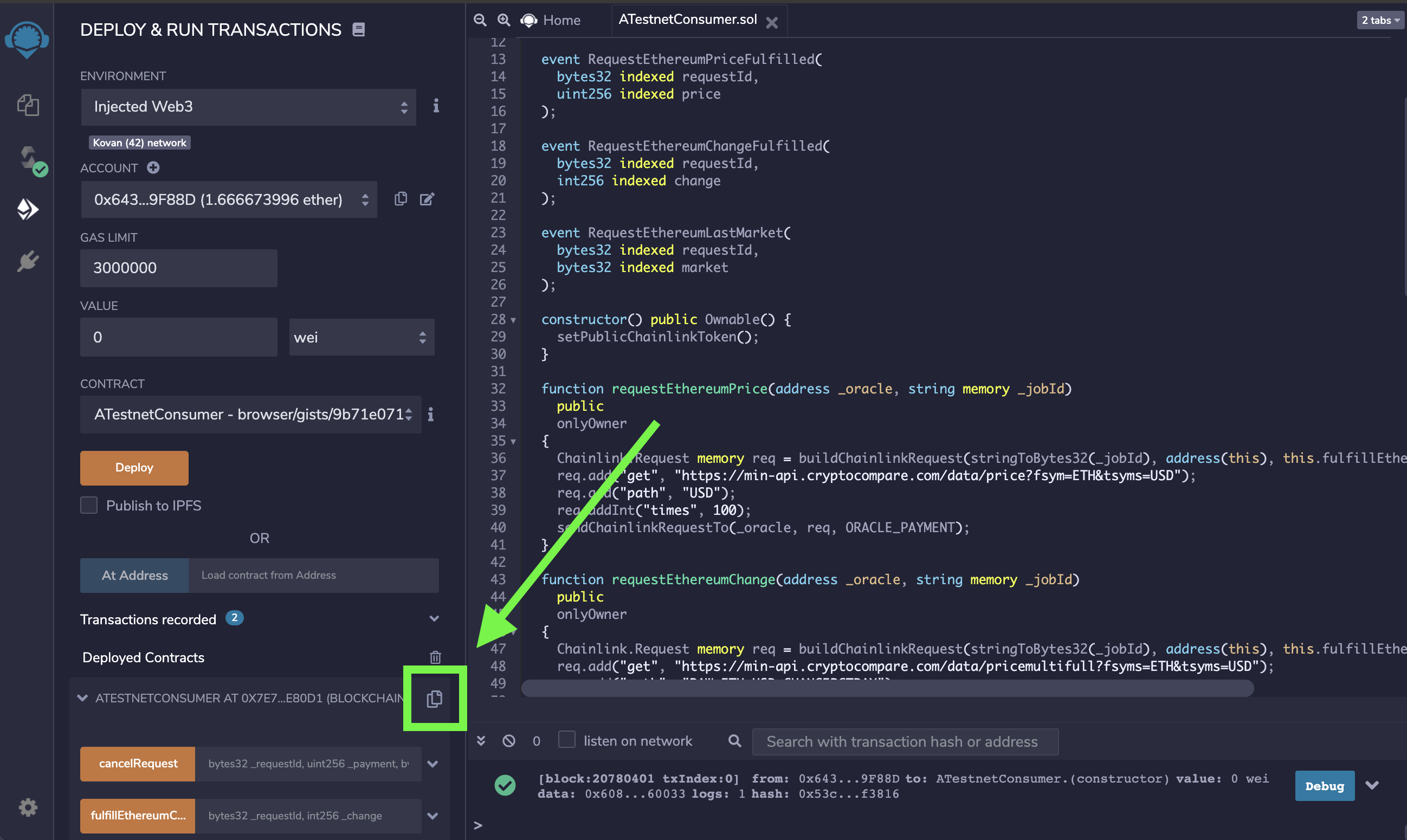Screen dimensions: 1407x840
Task: Open the wei unit dropdown
Action: point(361,337)
